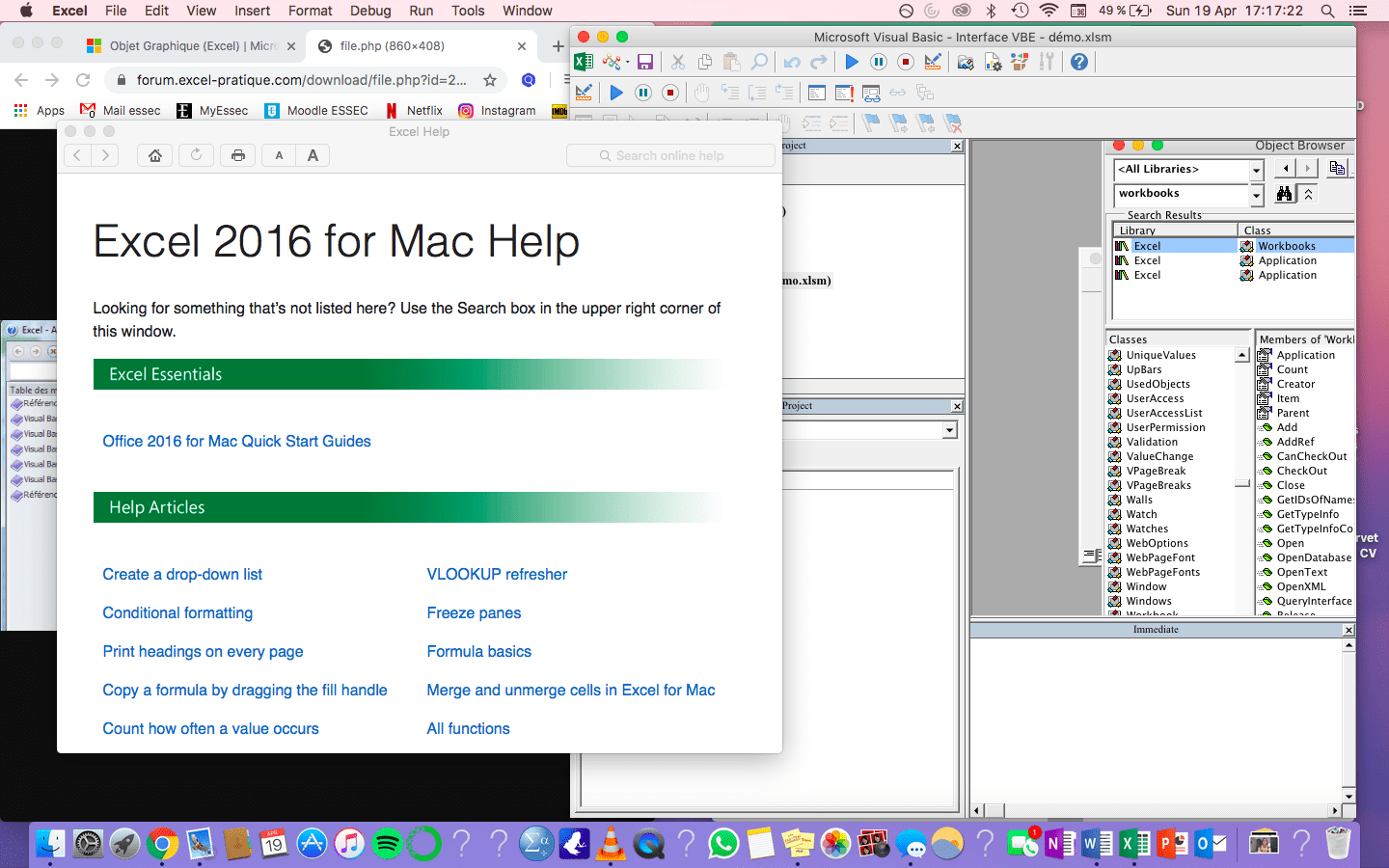
Task: Open the Freeze panes help article
Action: [x=474, y=612]
